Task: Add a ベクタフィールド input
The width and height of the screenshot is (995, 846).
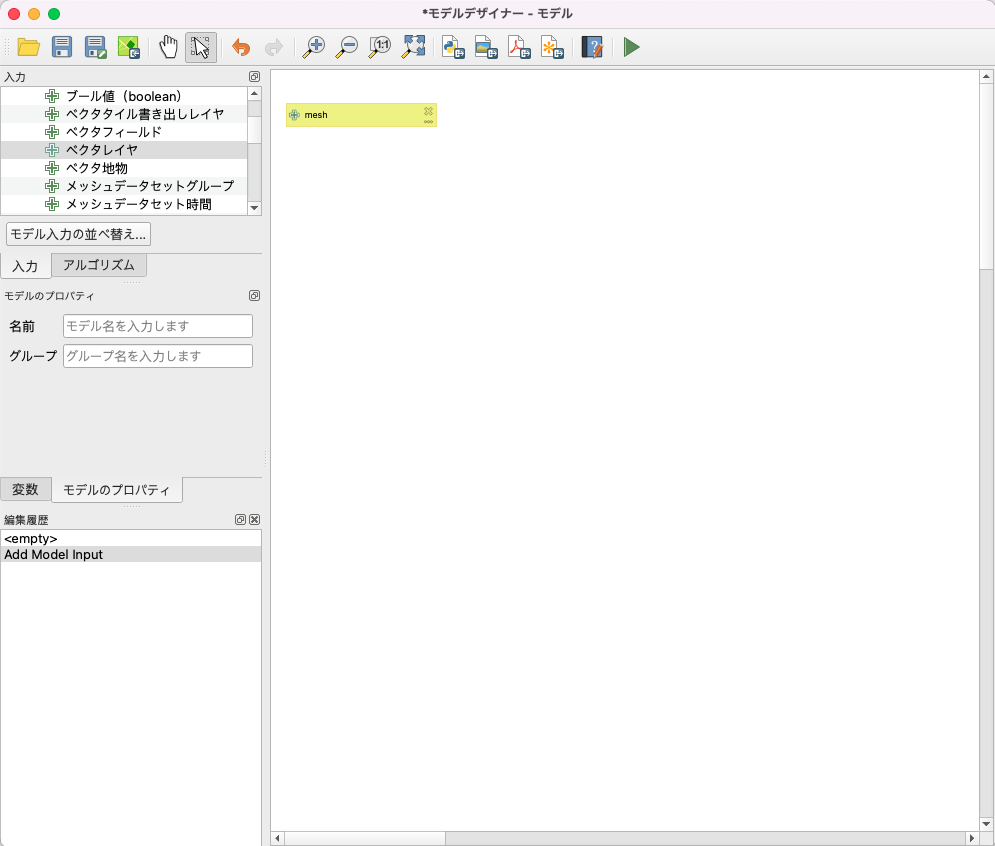Action: (124, 132)
